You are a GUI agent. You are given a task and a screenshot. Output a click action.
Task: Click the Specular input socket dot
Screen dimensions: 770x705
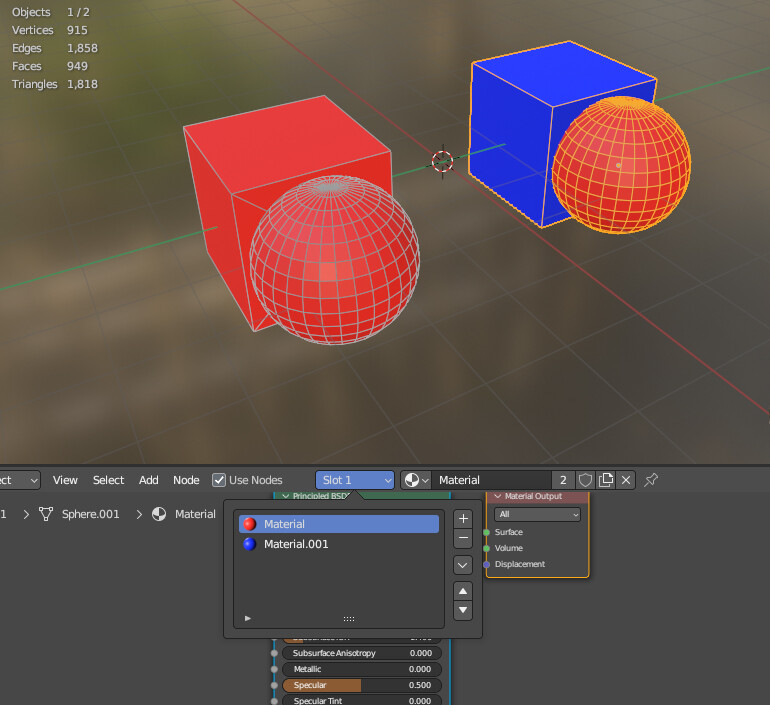[x=275, y=685]
